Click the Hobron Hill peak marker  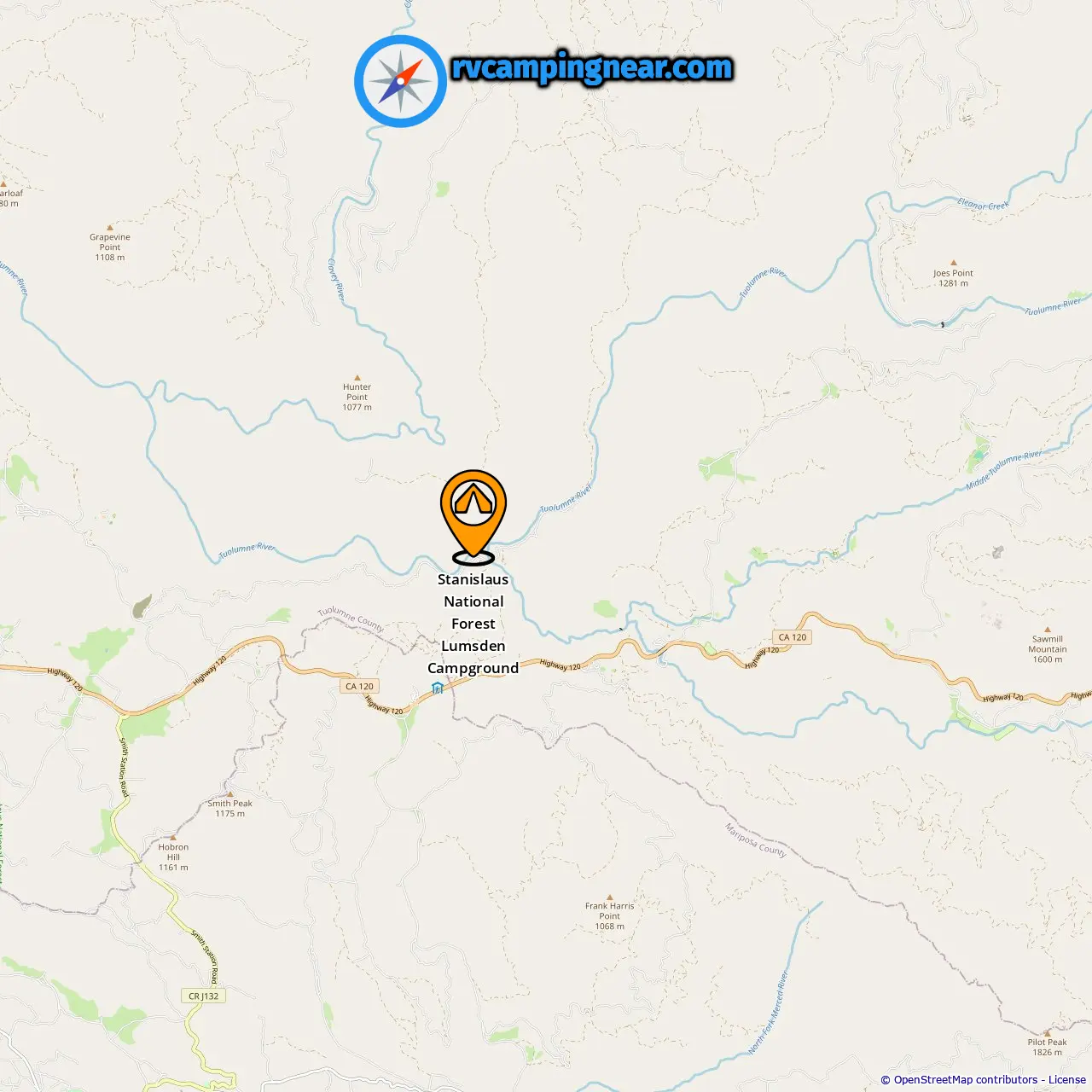coord(173,838)
